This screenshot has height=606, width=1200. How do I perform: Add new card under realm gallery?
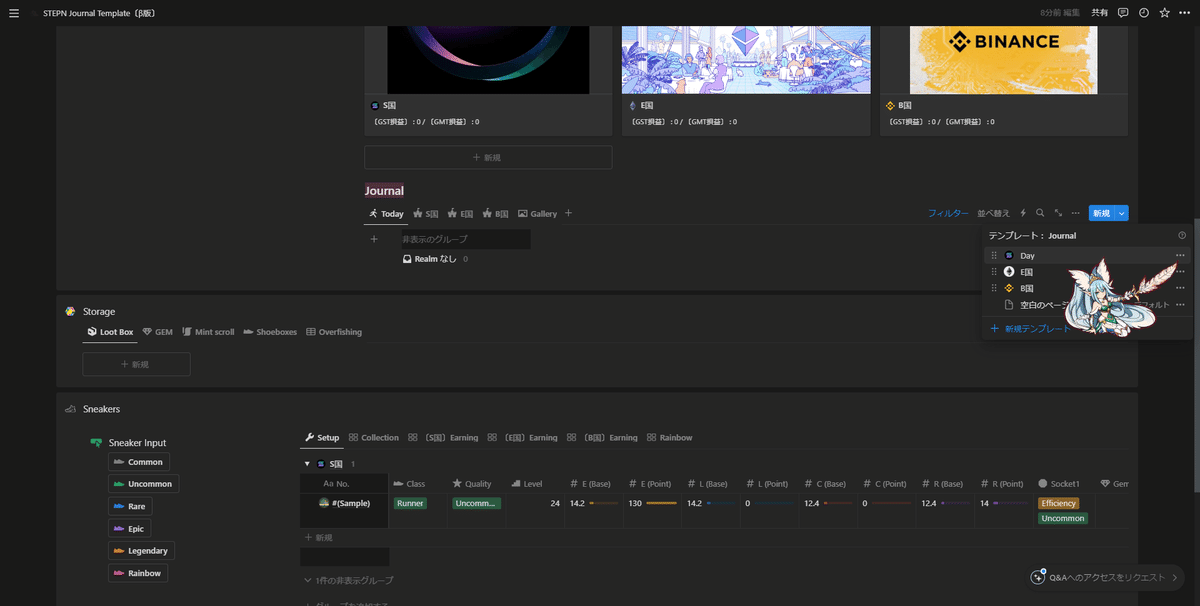488,157
